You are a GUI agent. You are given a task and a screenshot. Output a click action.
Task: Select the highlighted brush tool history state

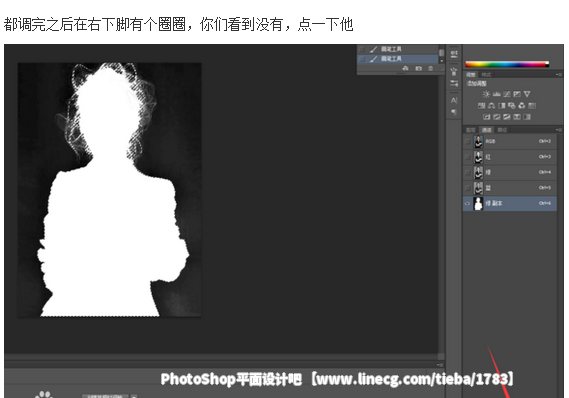[398, 59]
